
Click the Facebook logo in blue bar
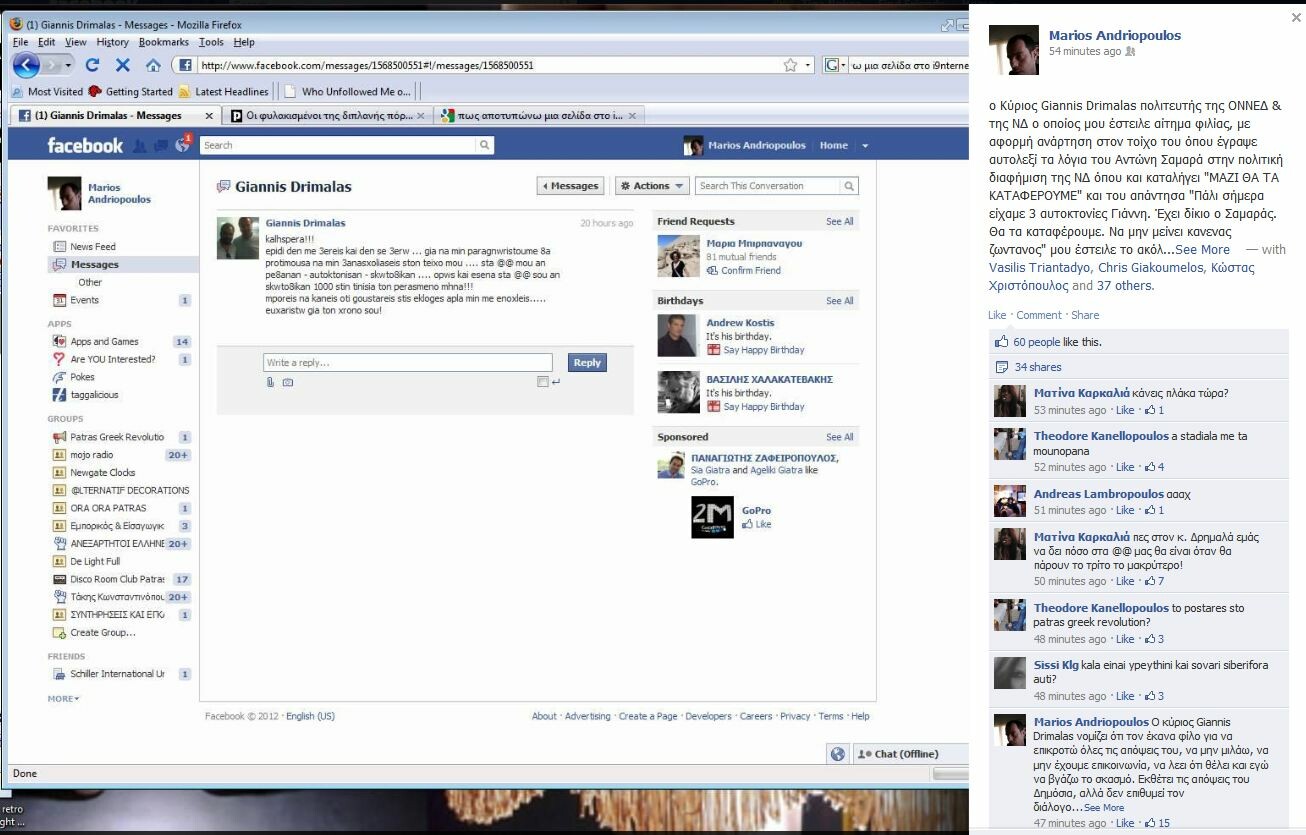pyautogui.click(x=85, y=146)
